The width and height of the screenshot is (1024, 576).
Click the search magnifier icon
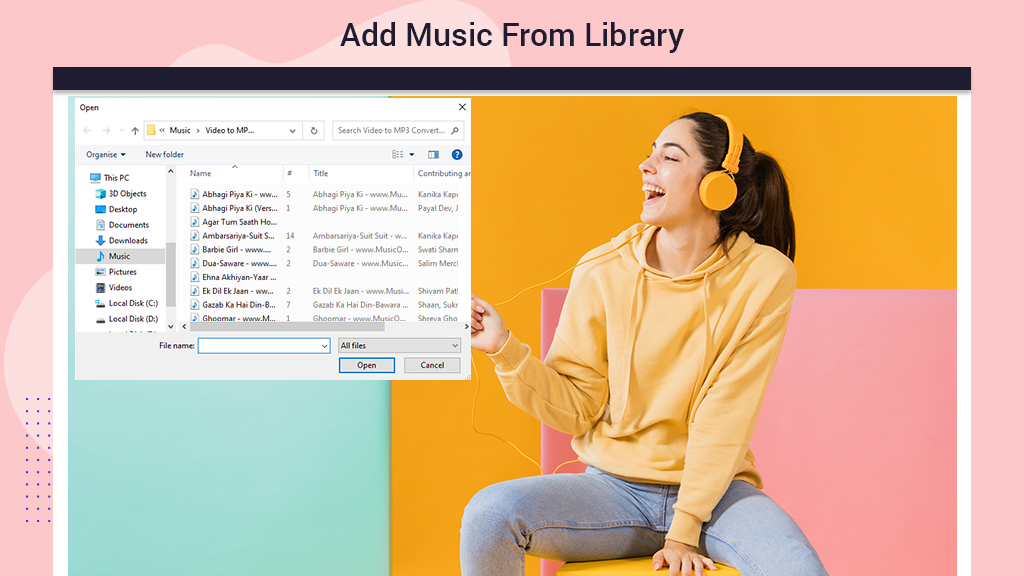pyautogui.click(x=455, y=131)
